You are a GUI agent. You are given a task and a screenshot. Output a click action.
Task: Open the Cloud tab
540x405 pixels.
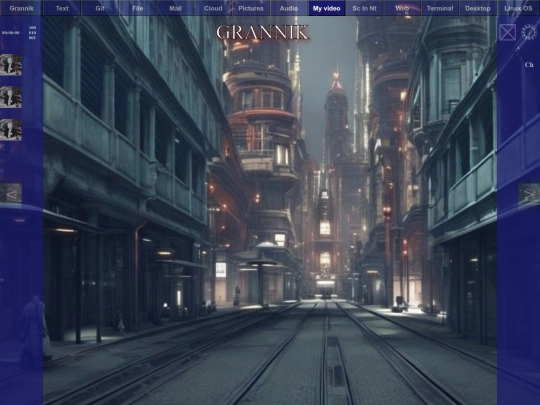pos(213,8)
